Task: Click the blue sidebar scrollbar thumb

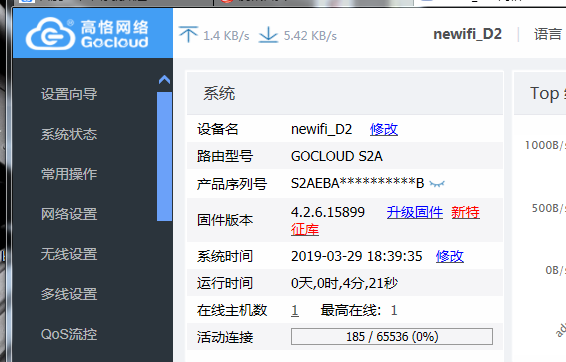Action: coord(164,156)
